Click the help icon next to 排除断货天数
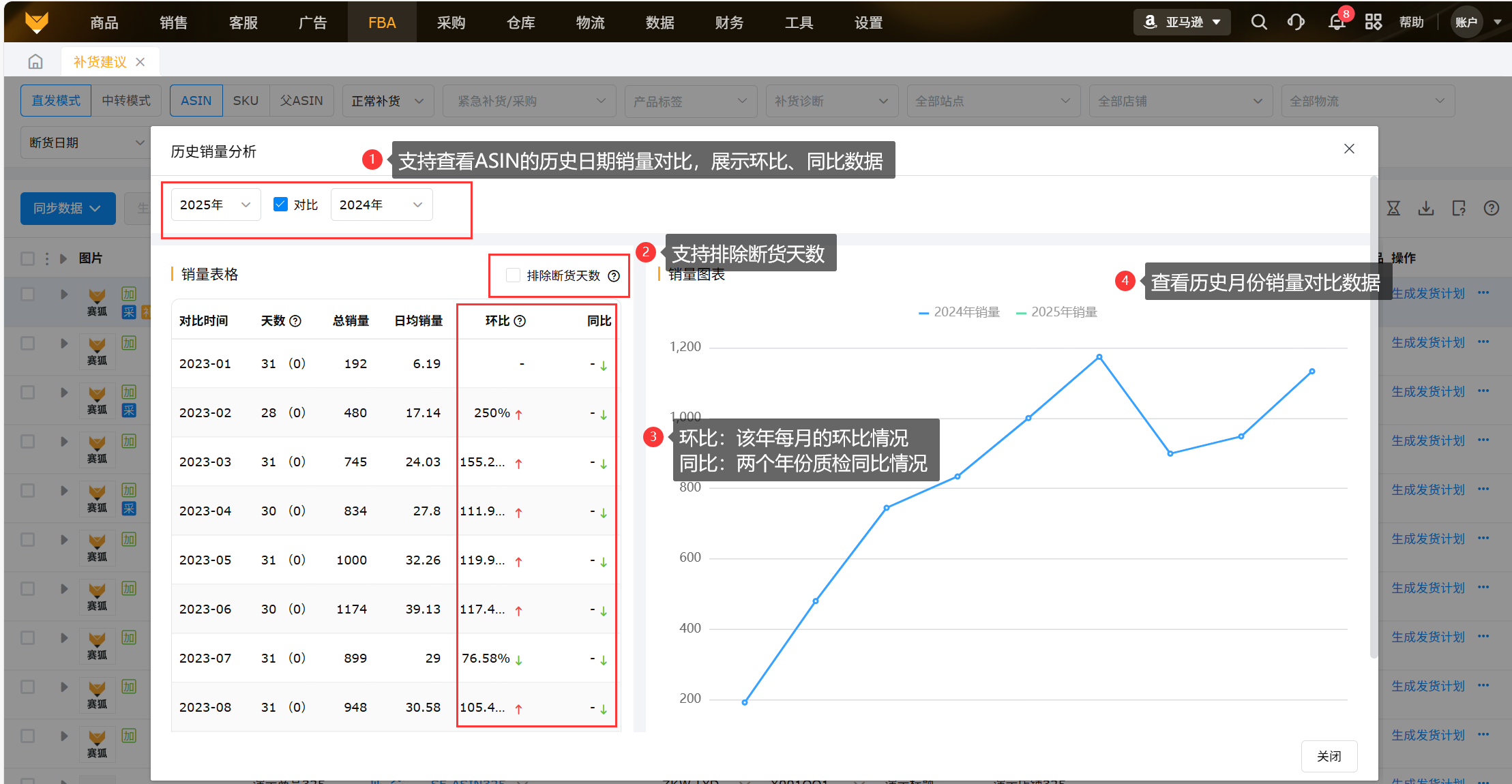Screen dimensions: 1512x784 point(614,276)
